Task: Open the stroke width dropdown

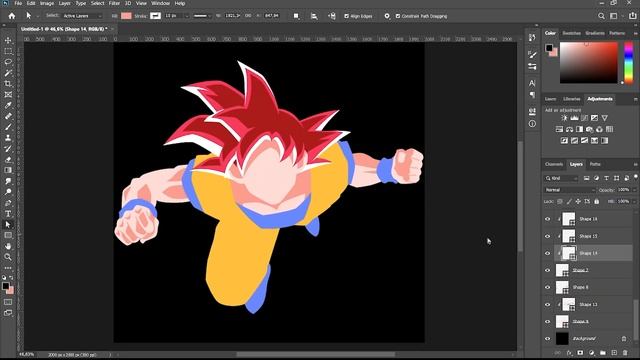Action: 187,16
